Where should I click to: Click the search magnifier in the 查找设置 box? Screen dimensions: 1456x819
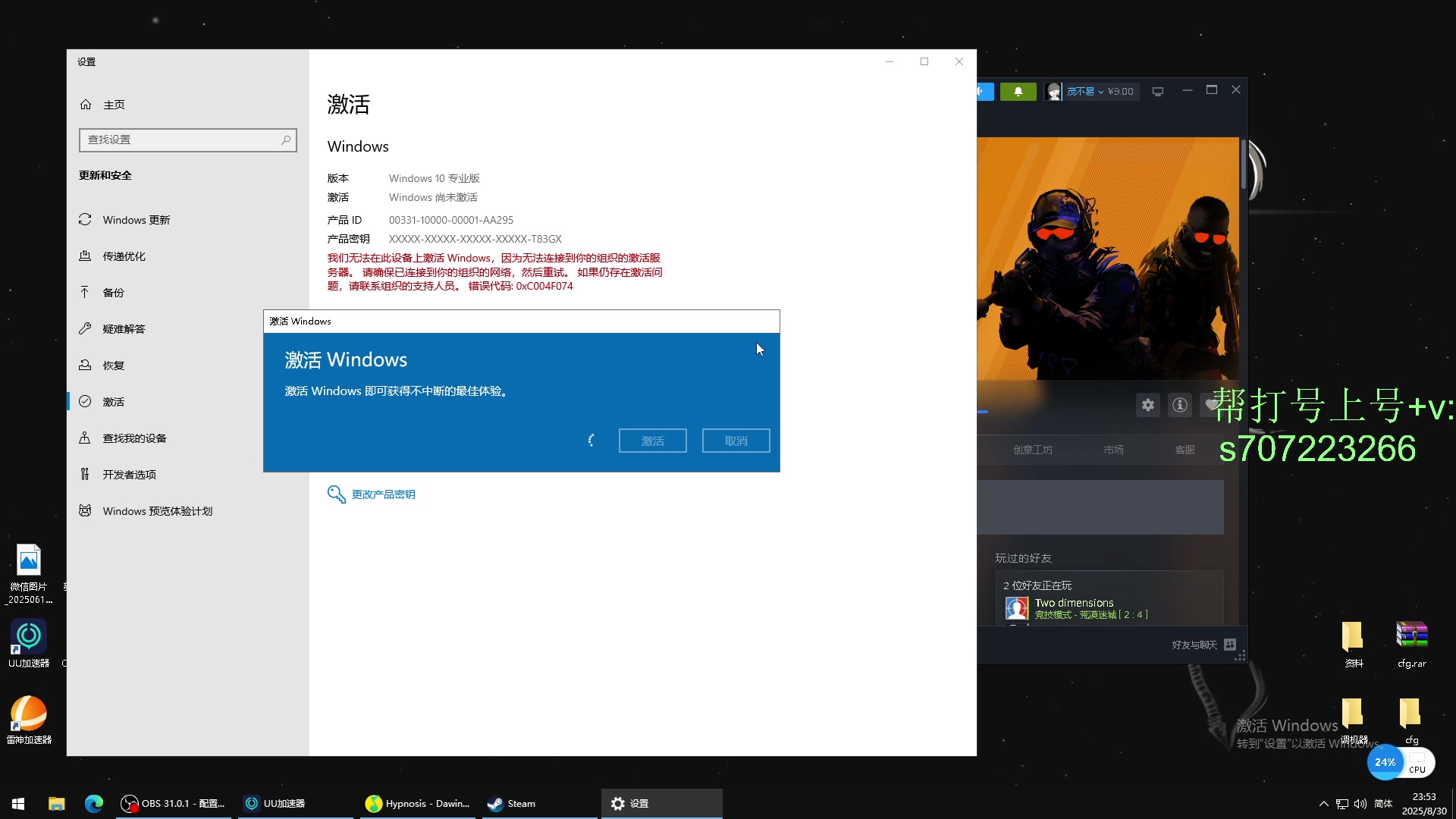286,140
